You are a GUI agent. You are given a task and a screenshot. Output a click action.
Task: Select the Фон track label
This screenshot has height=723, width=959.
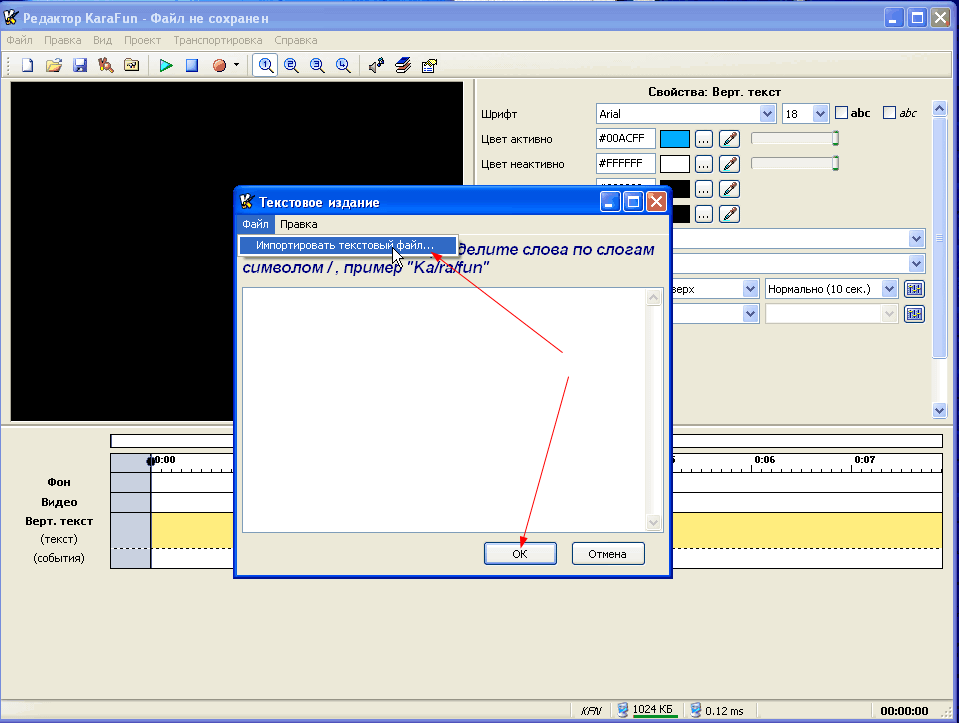(x=59, y=483)
